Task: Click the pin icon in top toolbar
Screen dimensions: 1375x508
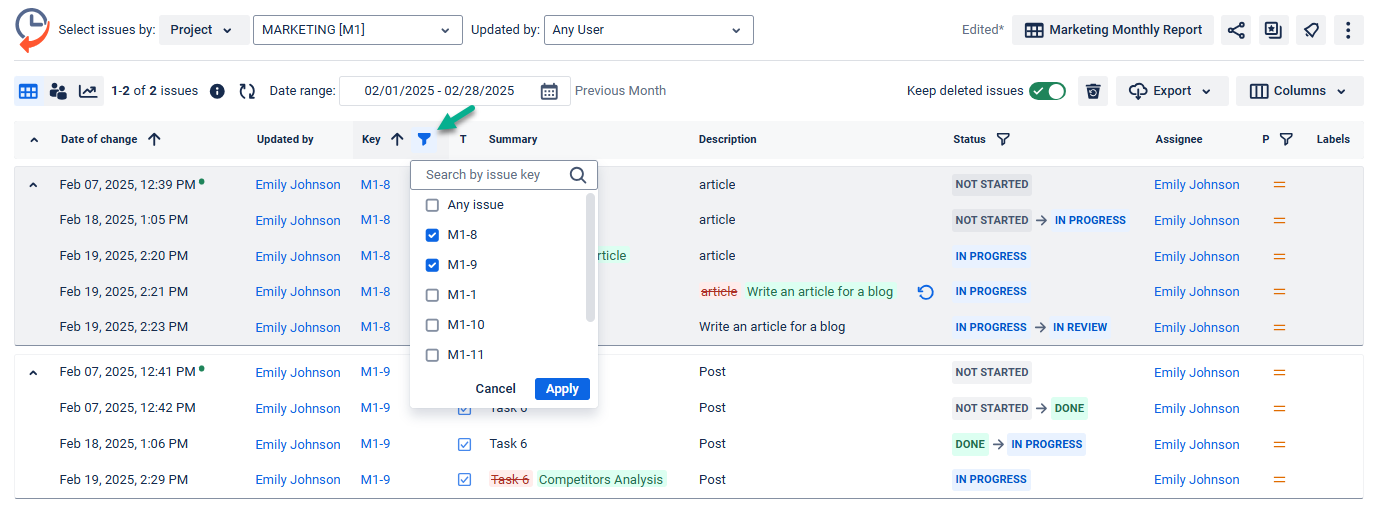Action: point(1311,30)
